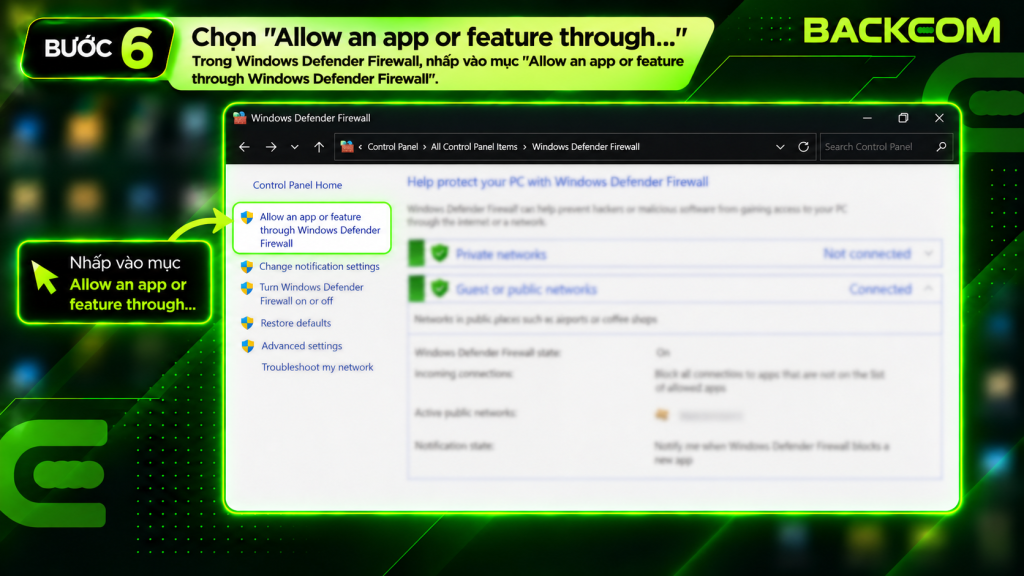Image resolution: width=1024 pixels, height=576 pixels.
Task: Select Control Panel breadcrumb in address bar
Action: (x=392, y=147)
